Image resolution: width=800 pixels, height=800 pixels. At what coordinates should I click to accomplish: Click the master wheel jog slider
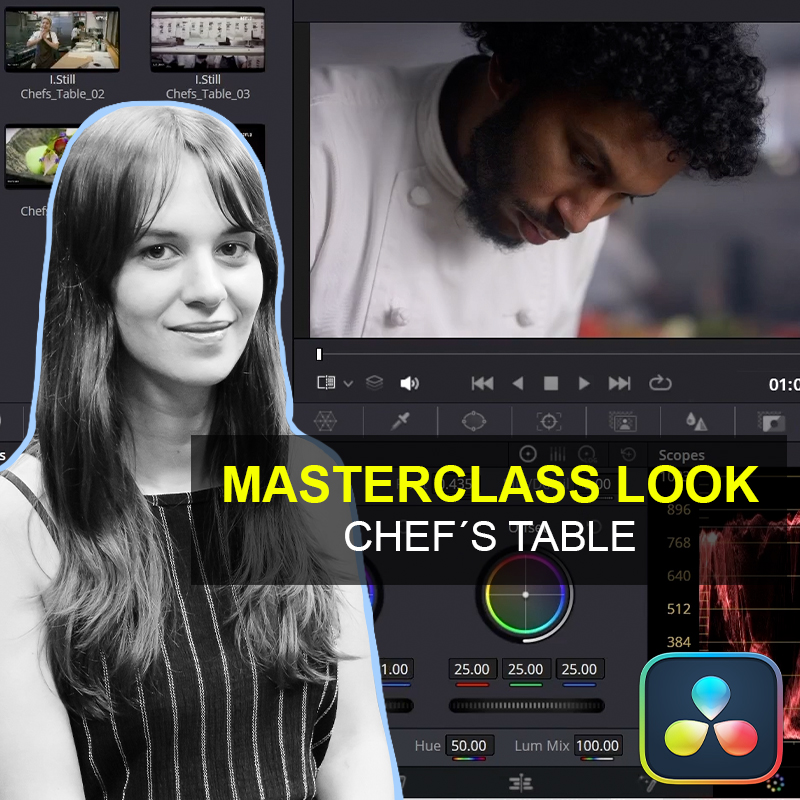click(x=526, y=706)
